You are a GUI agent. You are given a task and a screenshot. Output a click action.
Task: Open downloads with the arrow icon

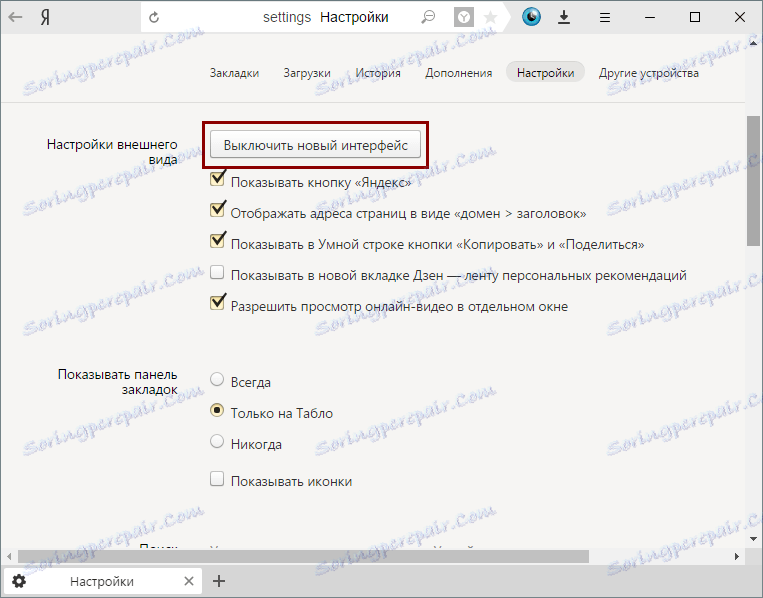pyautogui.click(x=564, y=18)
